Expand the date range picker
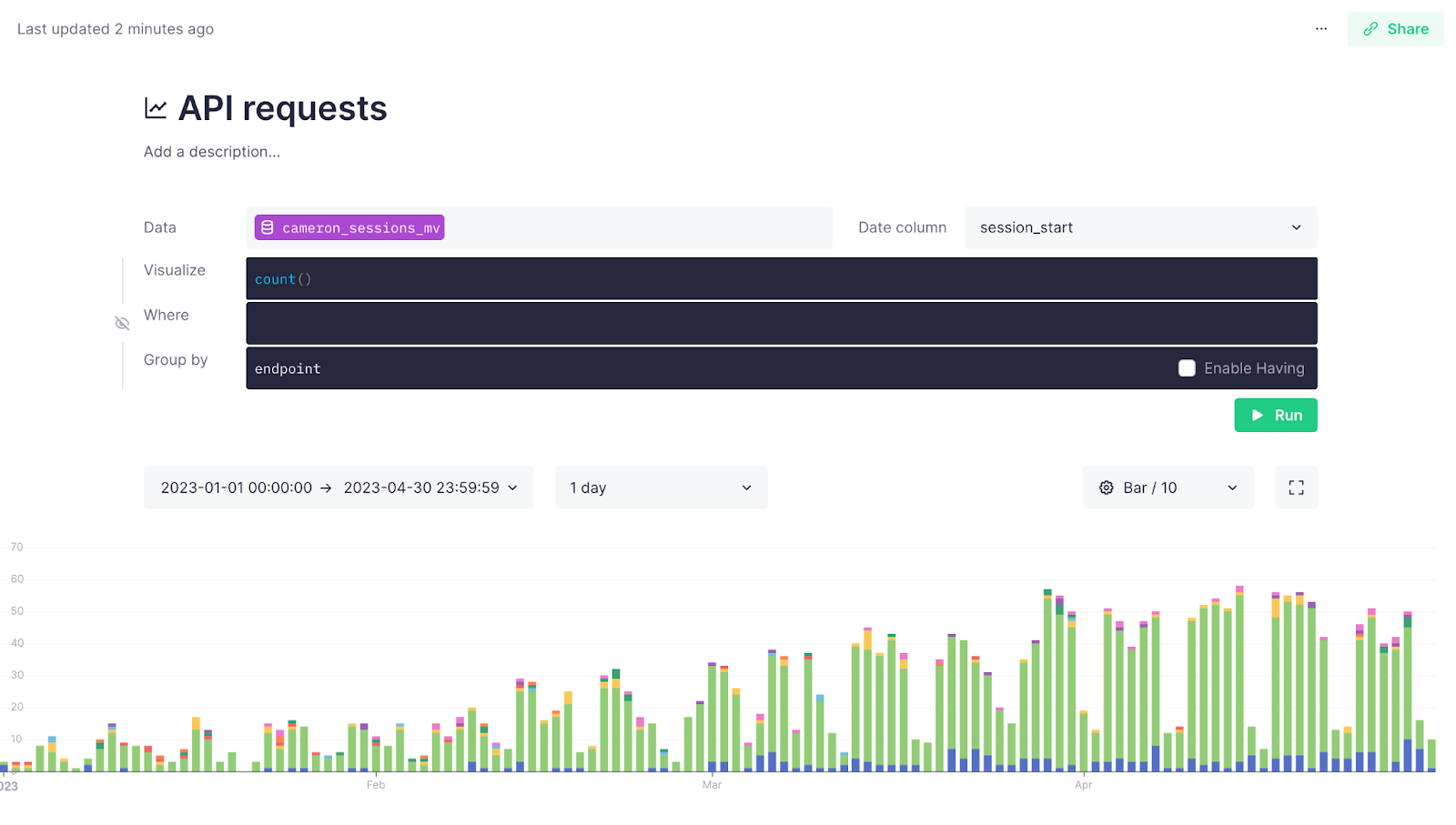This screenshot has height=825, width=1456. tap(339, 488)
